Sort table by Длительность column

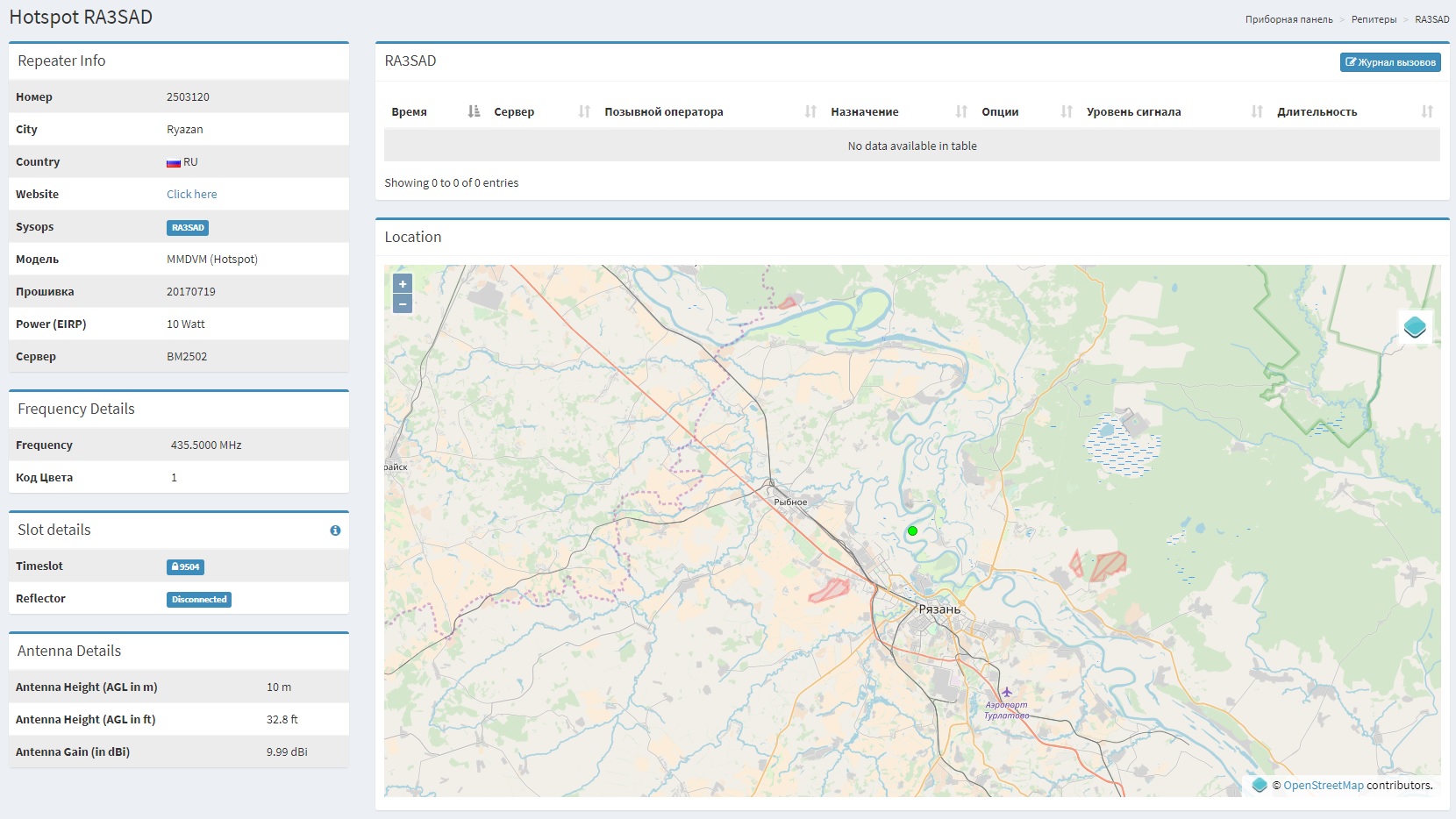[x=1354, y=111]
